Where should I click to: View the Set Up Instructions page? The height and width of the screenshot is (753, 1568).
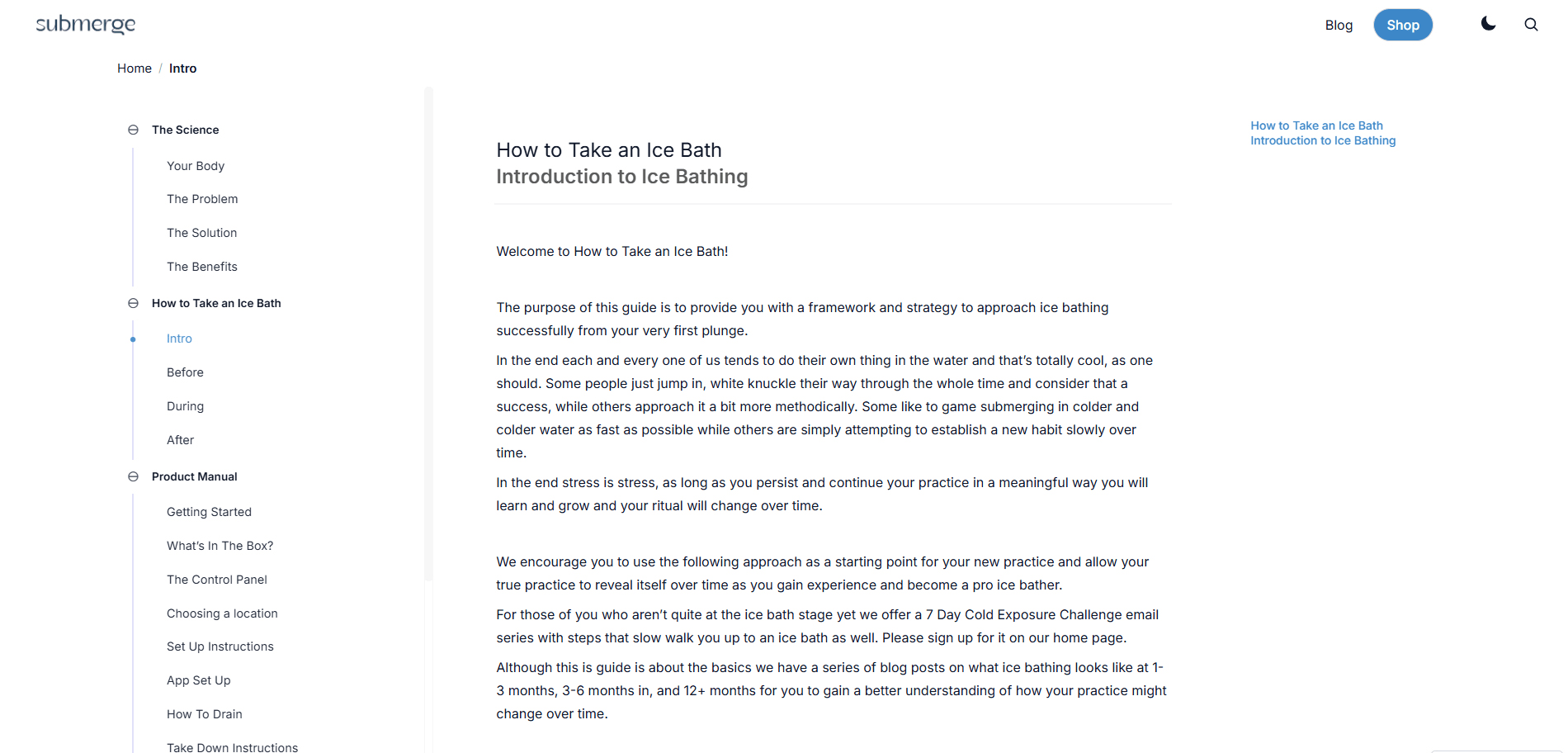point(220,646)
